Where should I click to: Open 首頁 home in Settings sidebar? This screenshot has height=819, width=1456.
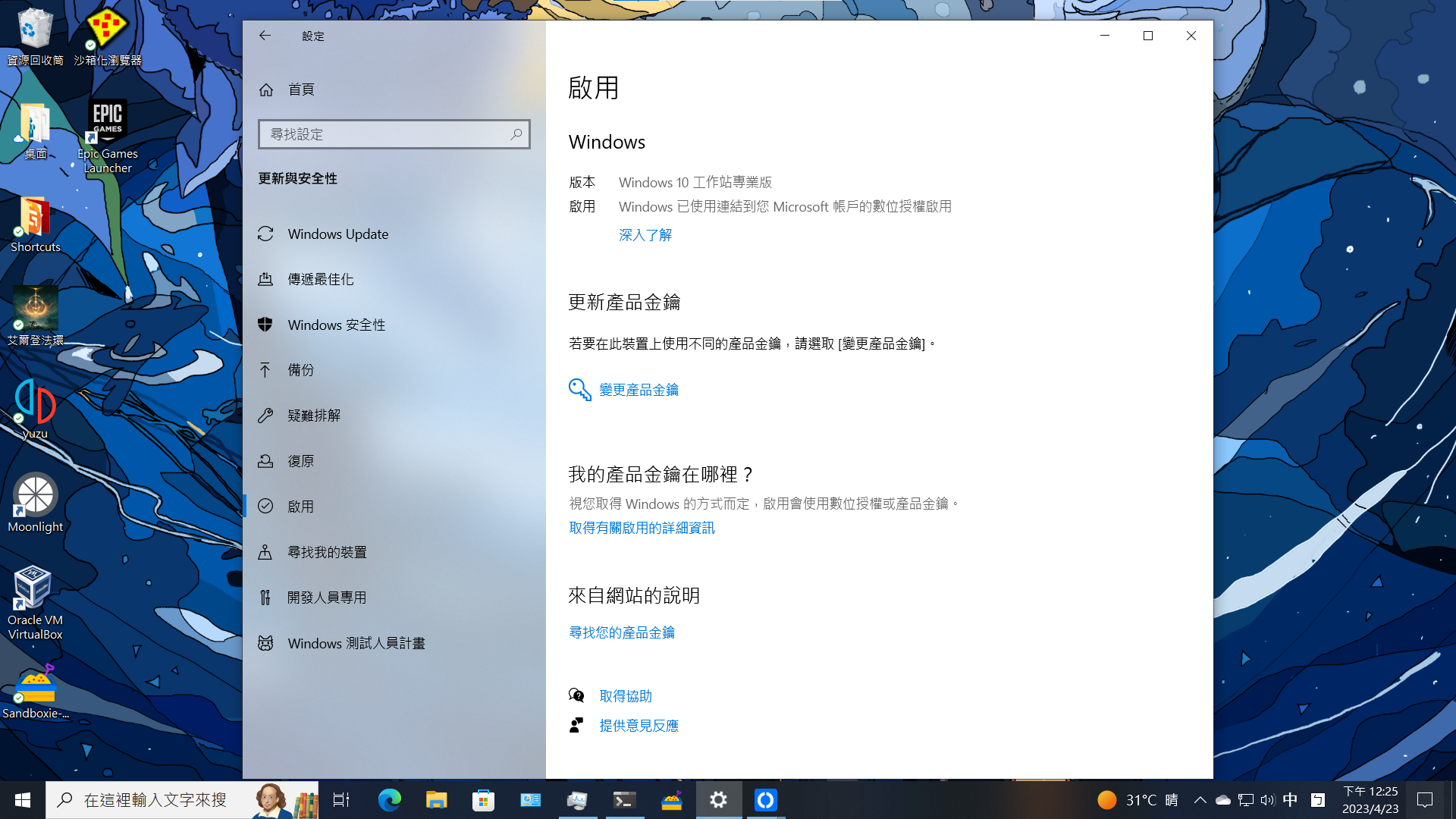pyautogui.click(x=394, y=89)
